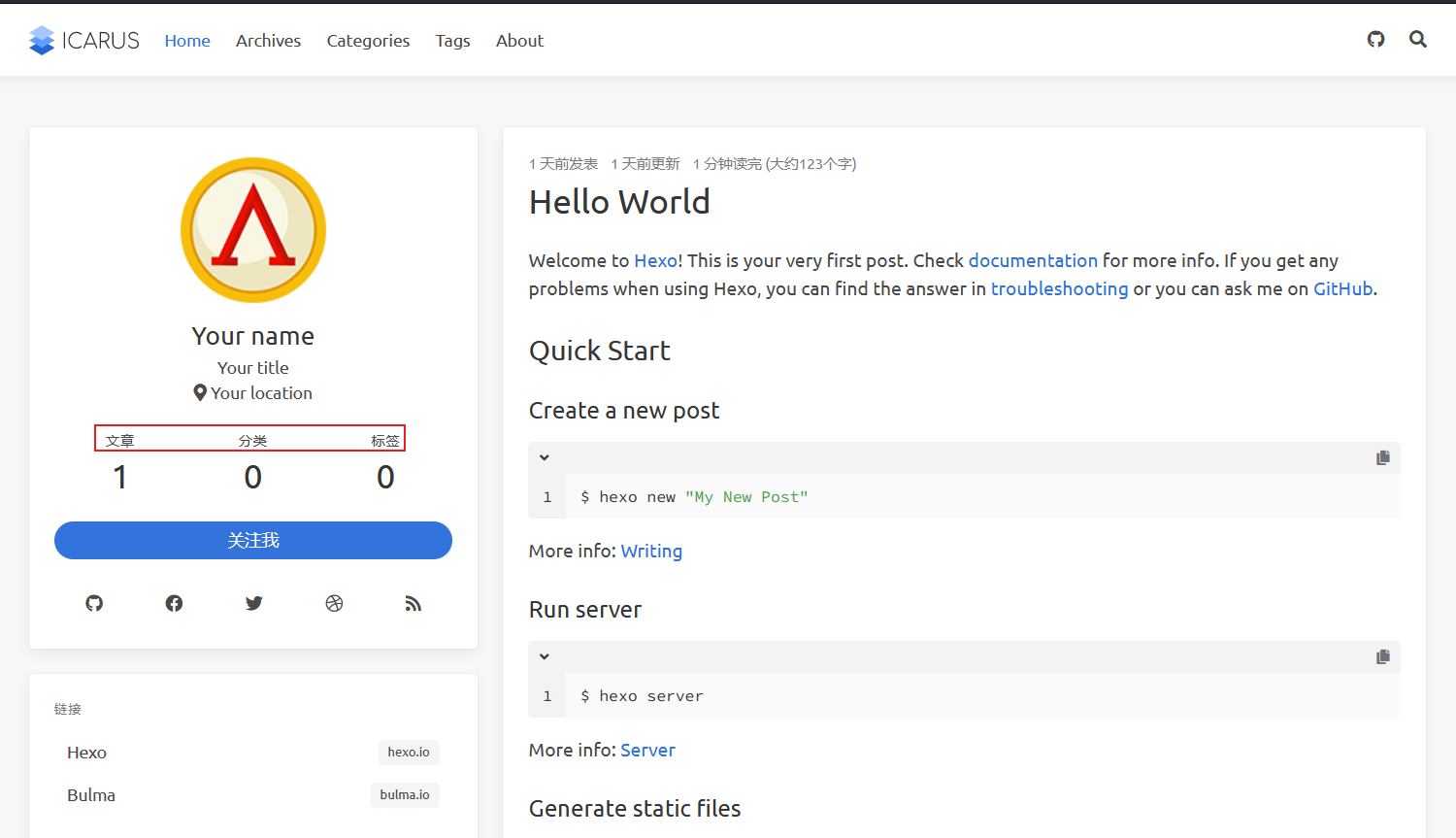
Task: Click the '1 天前更新' timestamp
Action: click(x=645, y=164)
